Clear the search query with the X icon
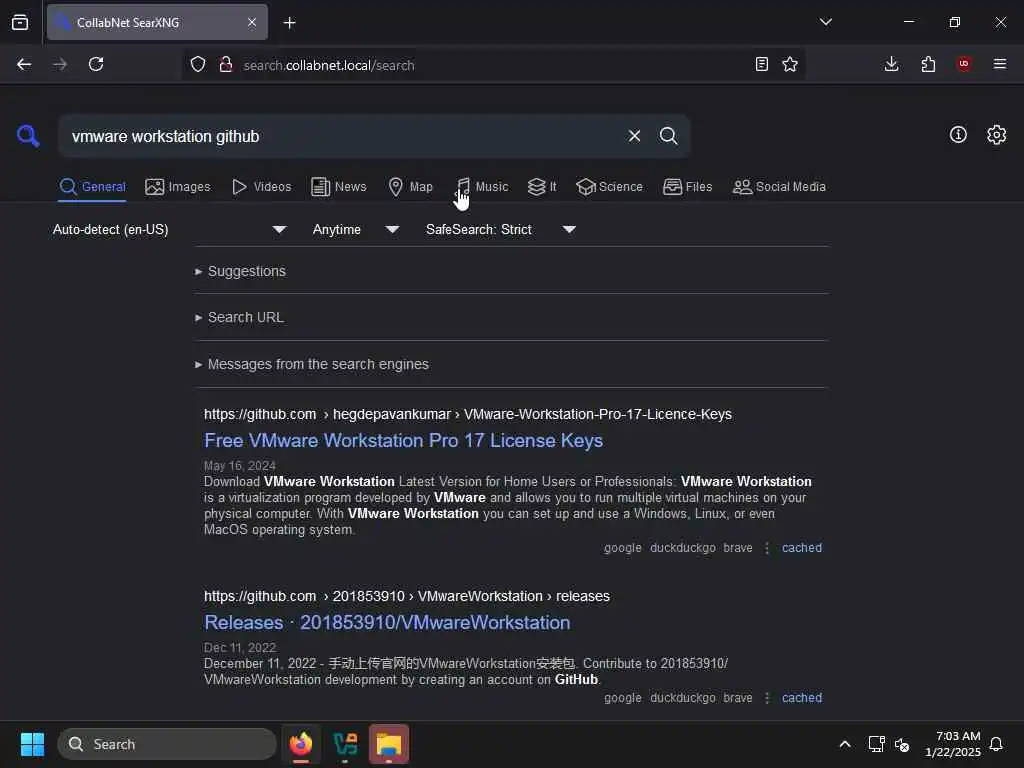 click(634, 136)
